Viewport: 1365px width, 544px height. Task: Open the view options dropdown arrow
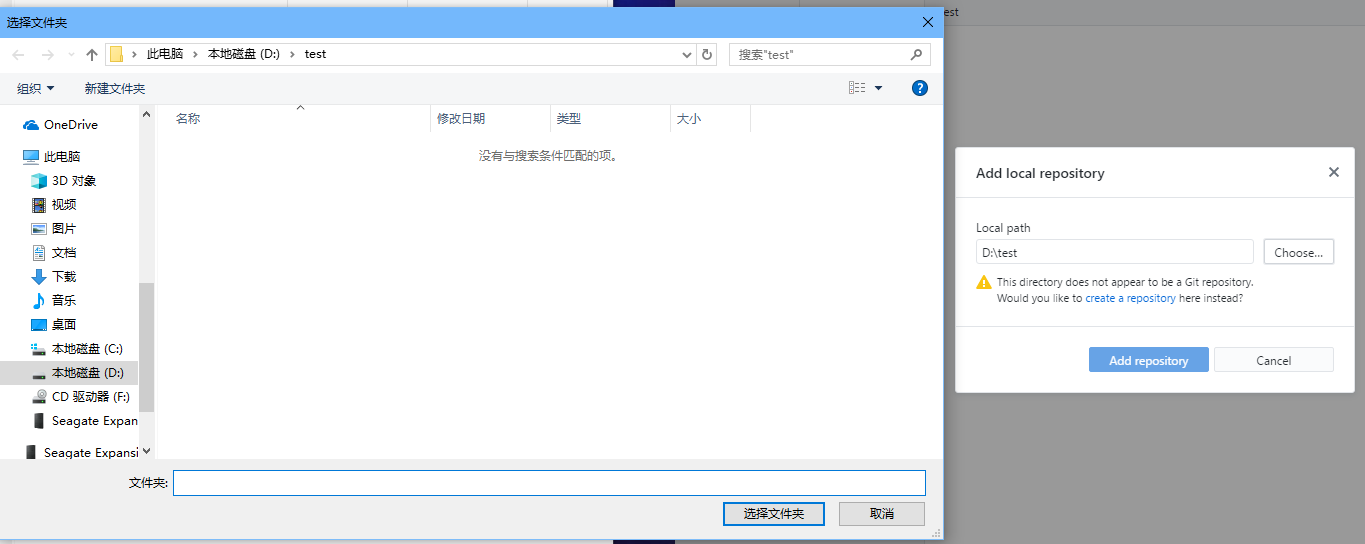pos(878,89)
